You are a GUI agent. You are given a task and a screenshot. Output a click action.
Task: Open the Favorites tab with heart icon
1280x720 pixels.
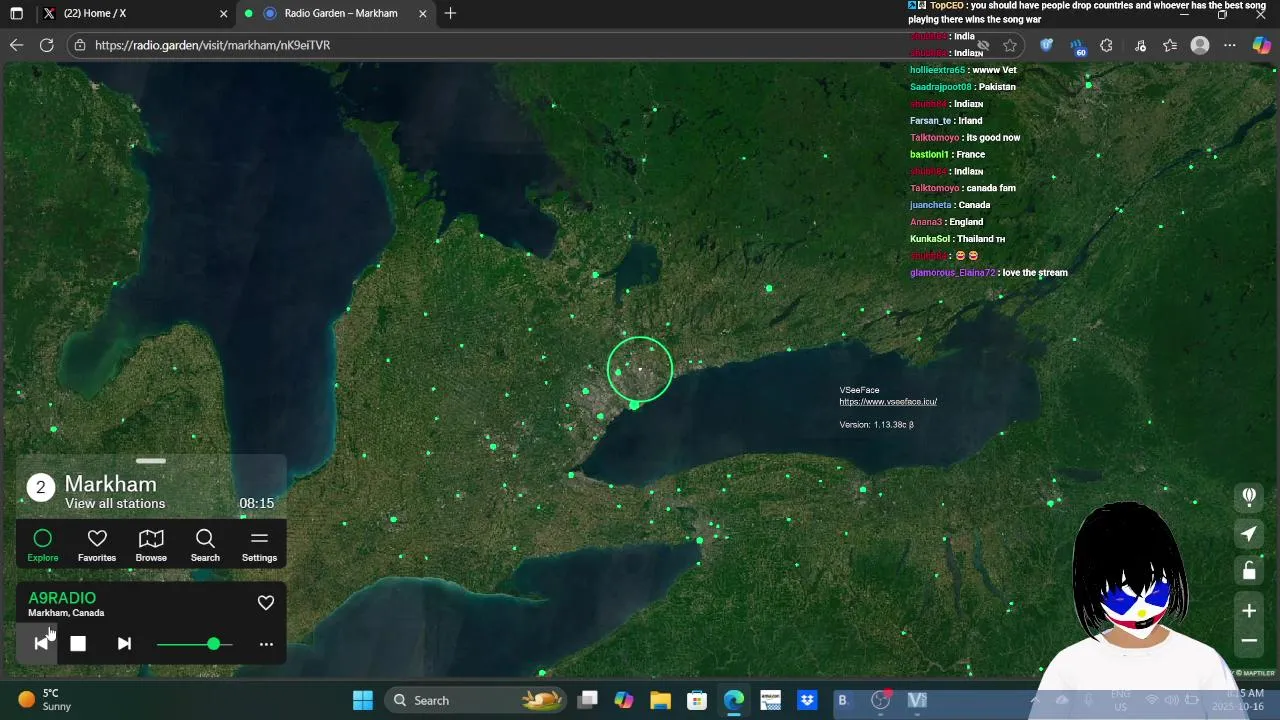tap(97, 545)
